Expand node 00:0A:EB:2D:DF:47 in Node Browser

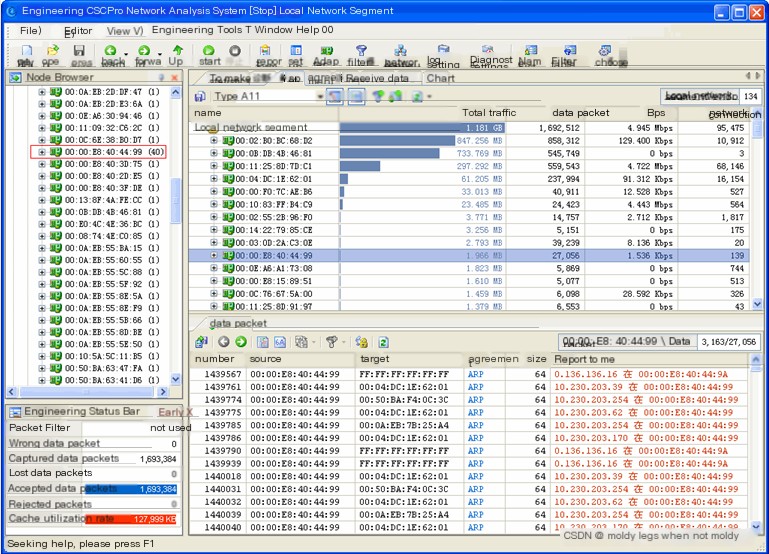[x=42, y=92]
